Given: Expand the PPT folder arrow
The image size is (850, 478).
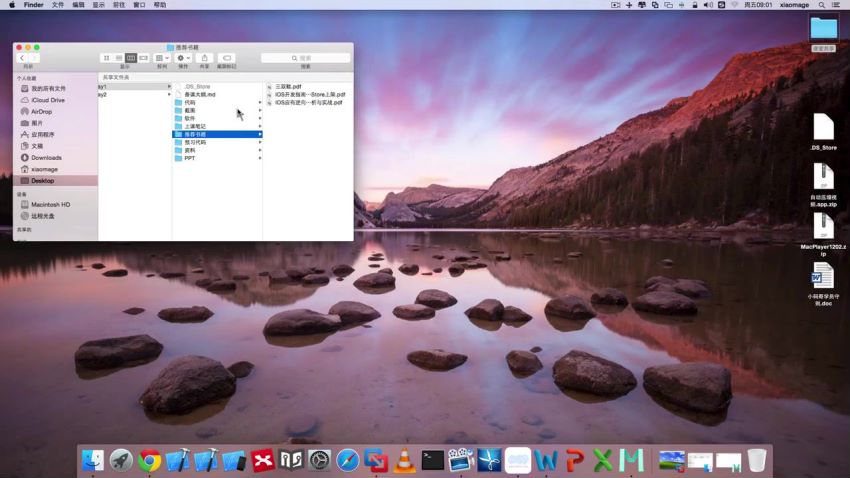Looking at the screenshot, I should (260, 158).
